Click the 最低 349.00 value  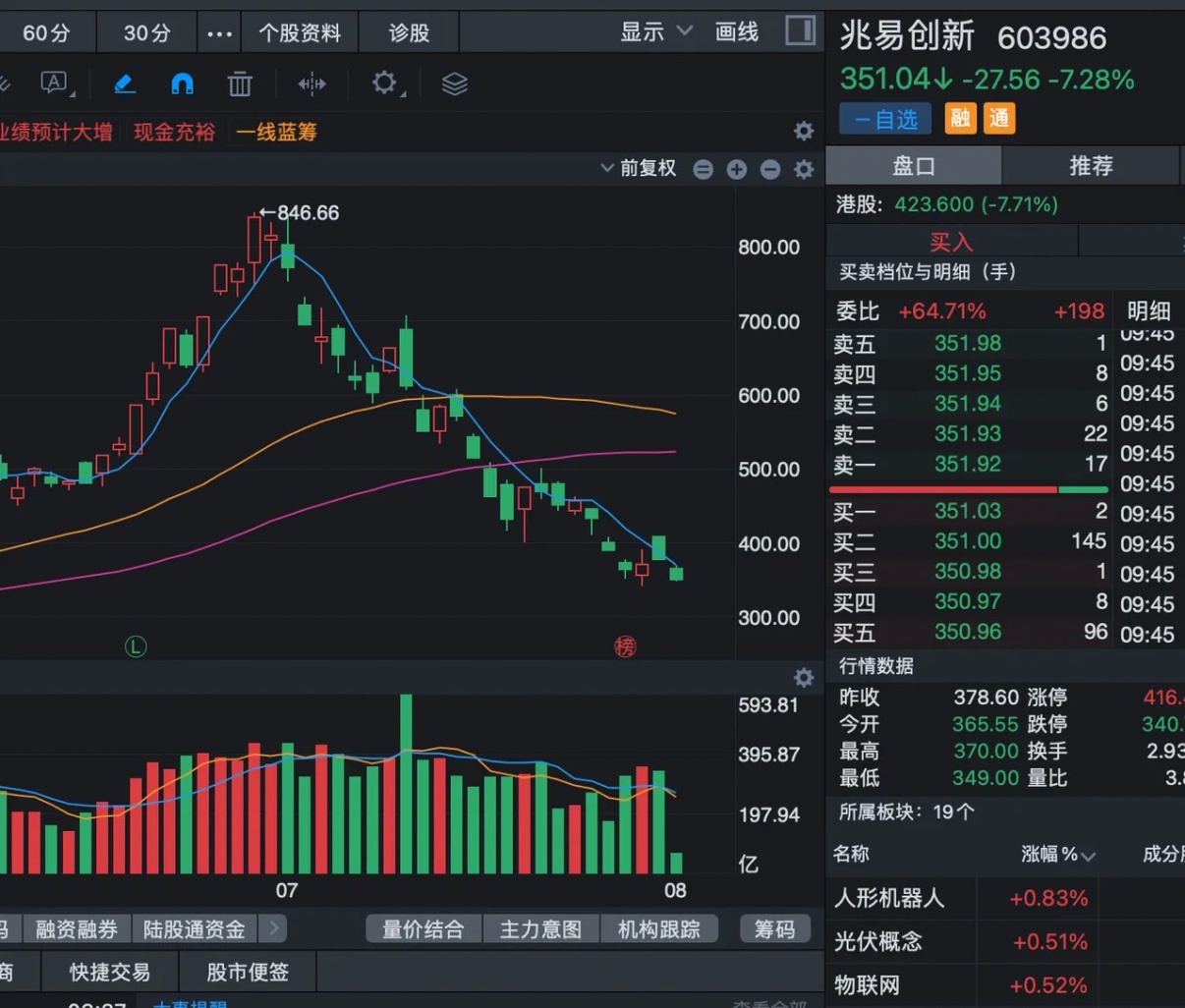[986, 778]
